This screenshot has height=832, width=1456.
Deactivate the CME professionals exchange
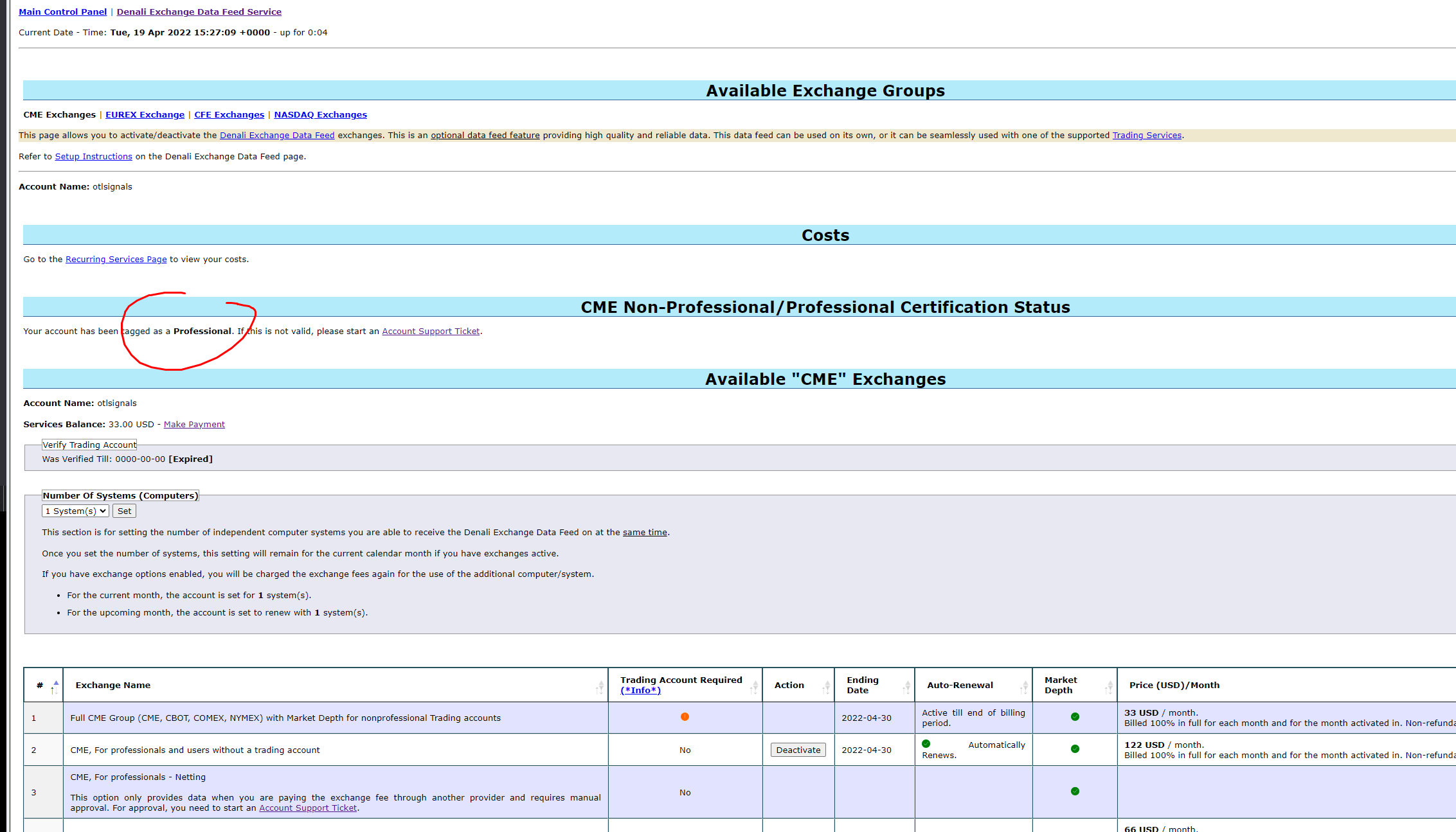click(798, 750)
